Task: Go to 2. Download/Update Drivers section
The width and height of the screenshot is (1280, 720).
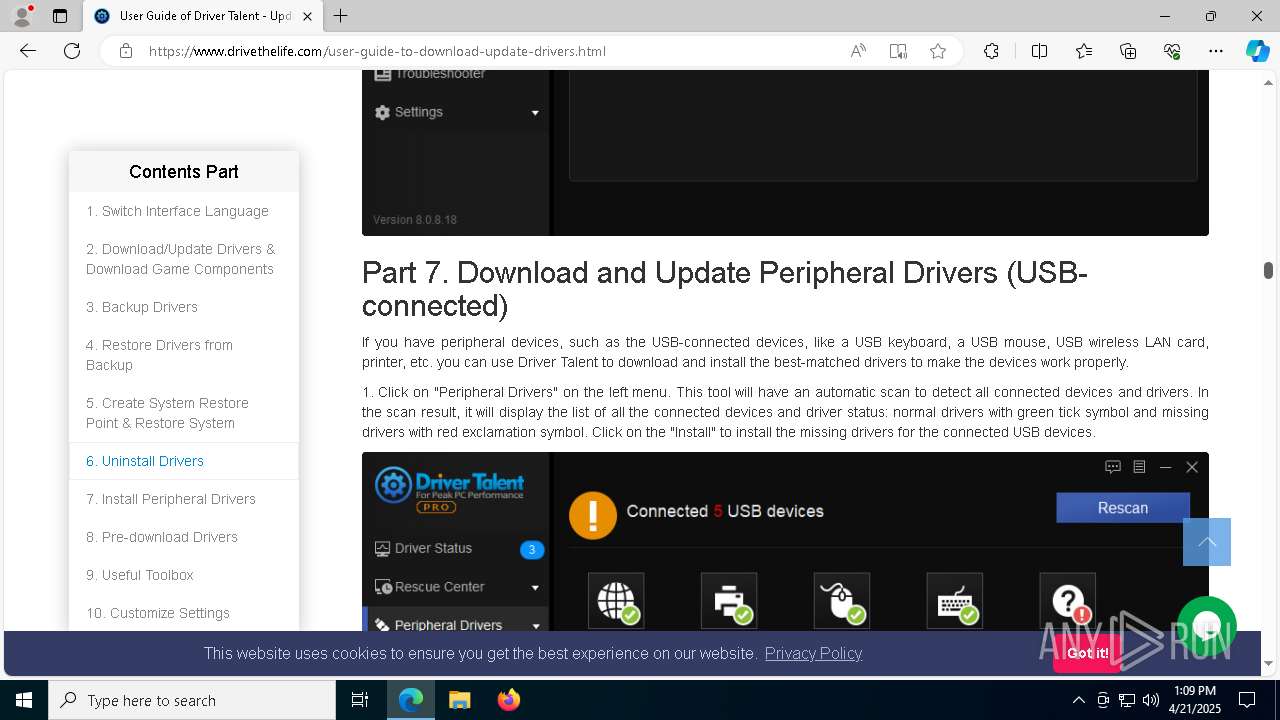Action: (180, 259)
